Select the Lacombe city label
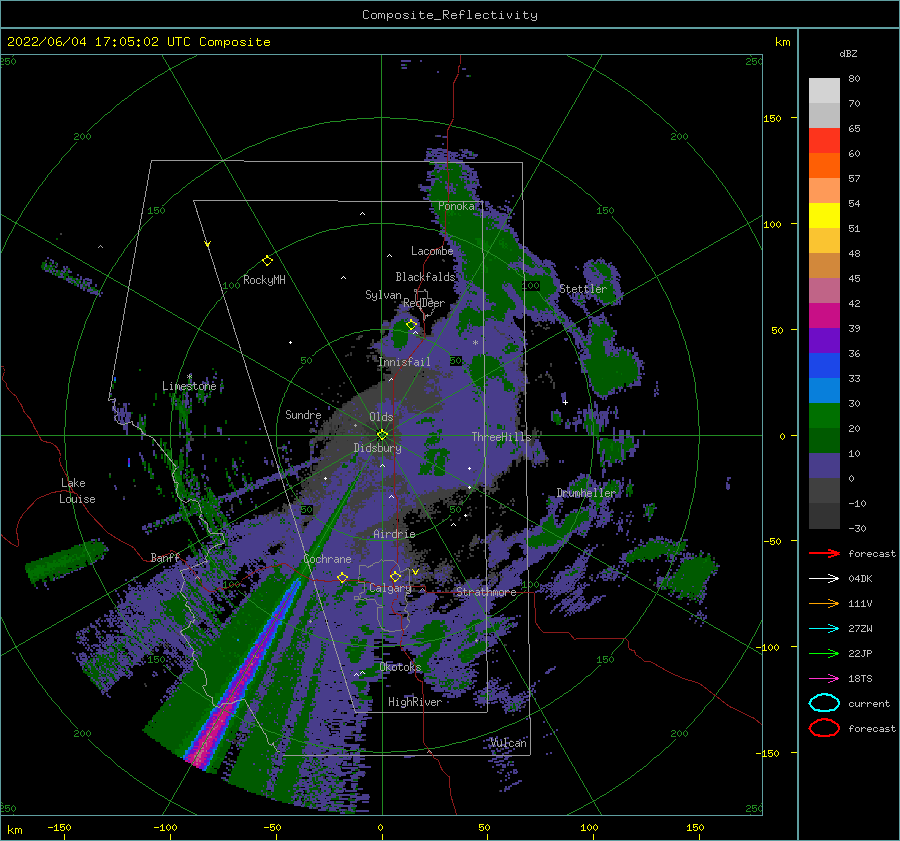This screenshot has width=900, height=841. click(x=432, y=251)
